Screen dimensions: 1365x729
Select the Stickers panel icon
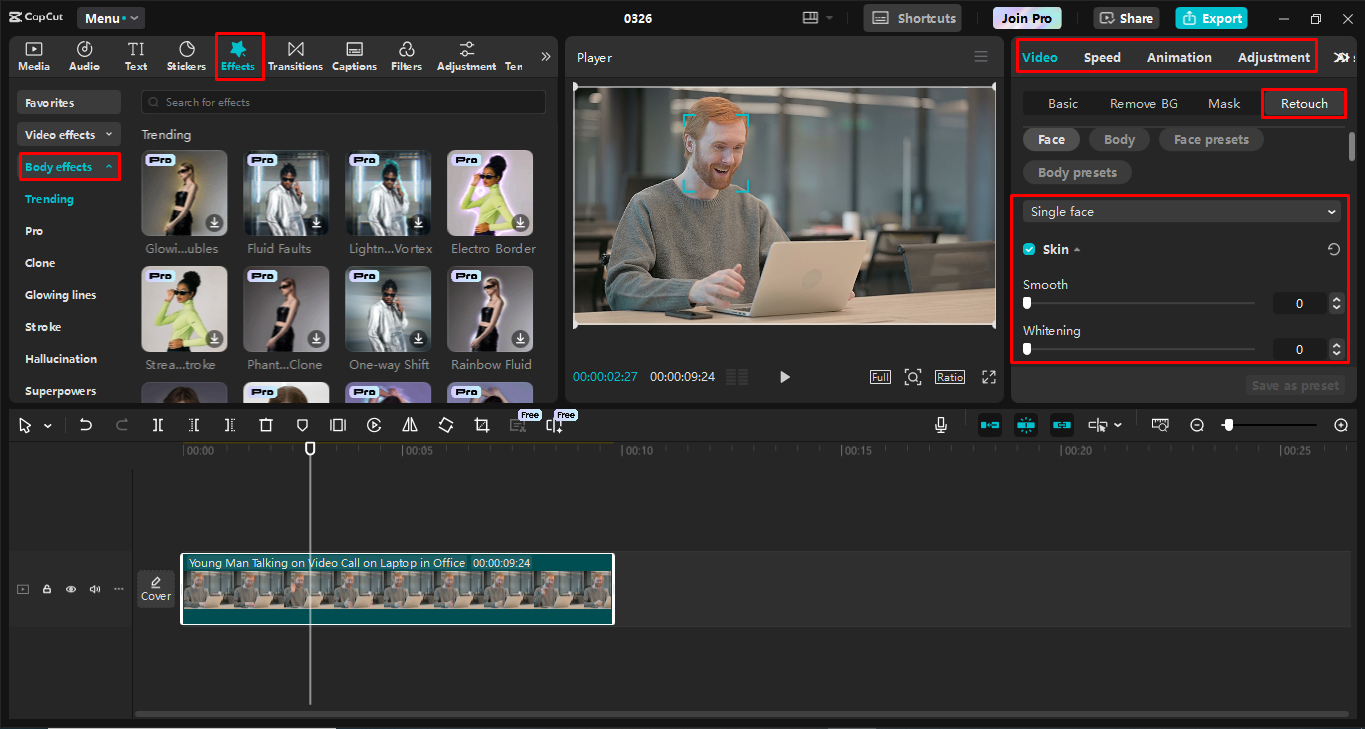click(186, 56)
